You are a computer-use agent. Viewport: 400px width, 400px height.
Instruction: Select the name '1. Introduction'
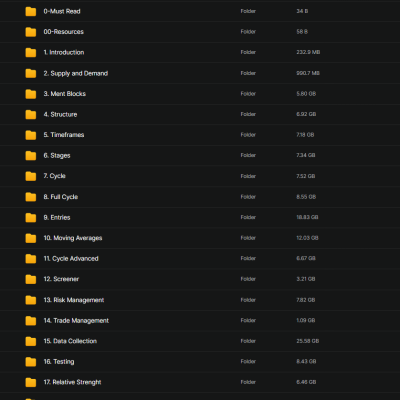[x=64, y=52]
